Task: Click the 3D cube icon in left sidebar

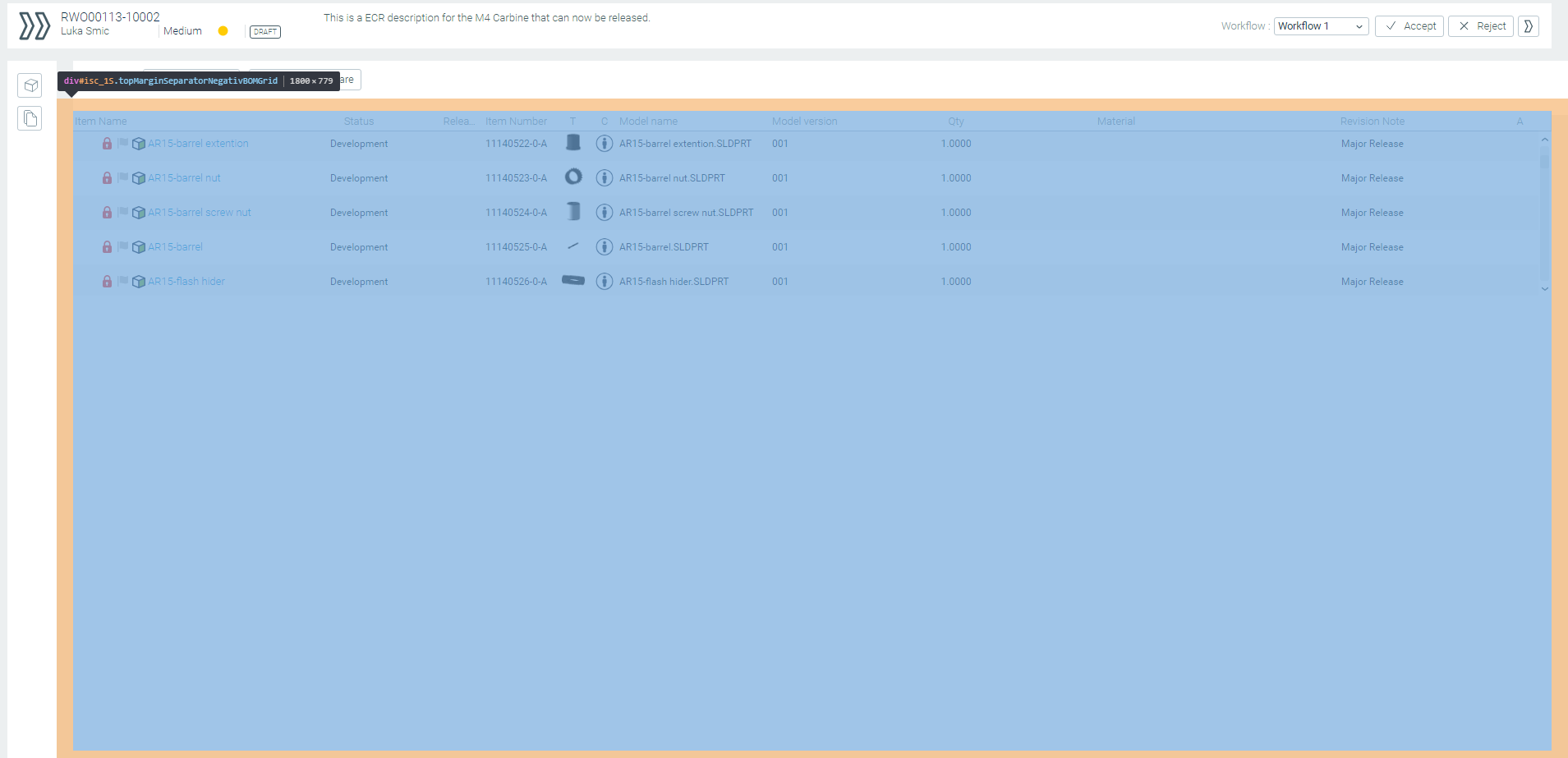Action: pos(30,85)
